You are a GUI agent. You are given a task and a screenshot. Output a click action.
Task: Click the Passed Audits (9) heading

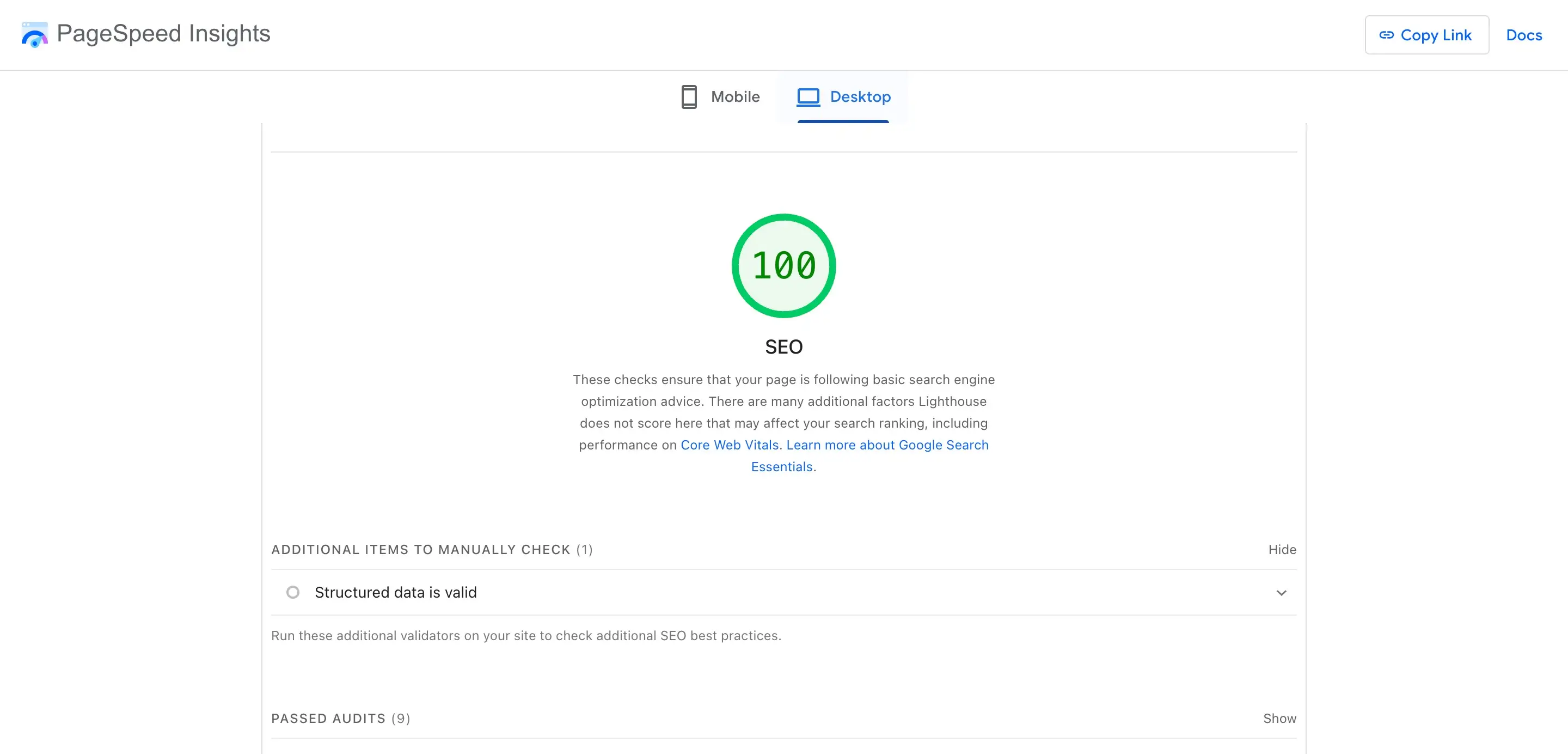340,719
